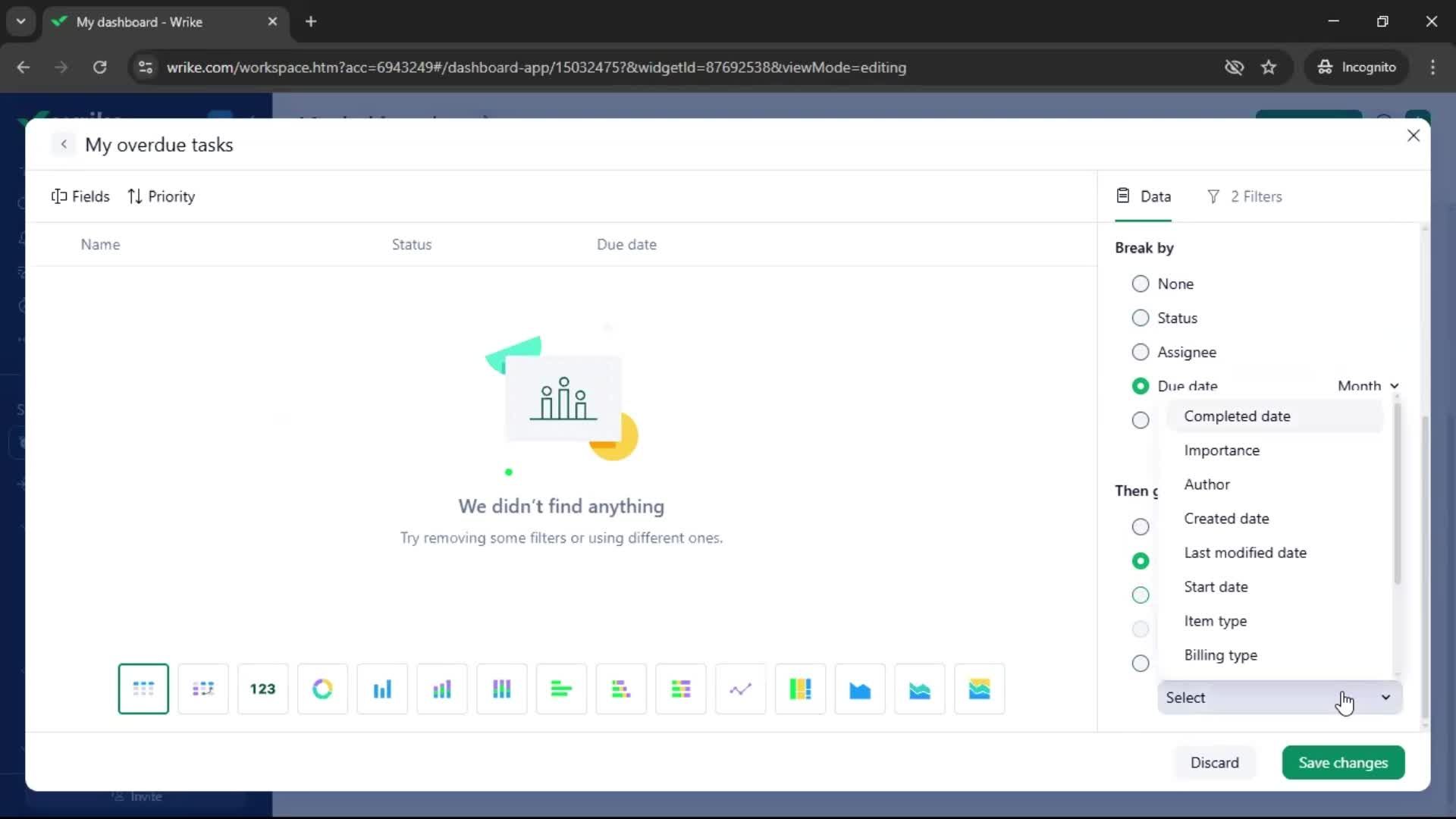Choose the stacked area chart type
The height and width of the screenshot is (819, 1456).
tap(920, 689)
